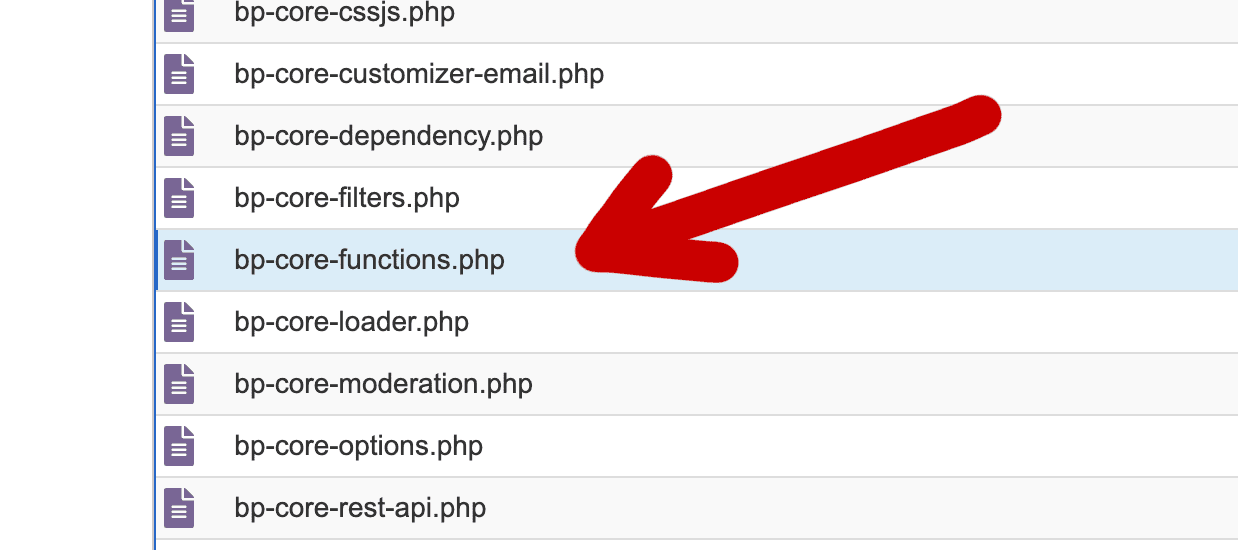
Task: Click the bp-core-dependency.php file icon
Action: (179, 137)
